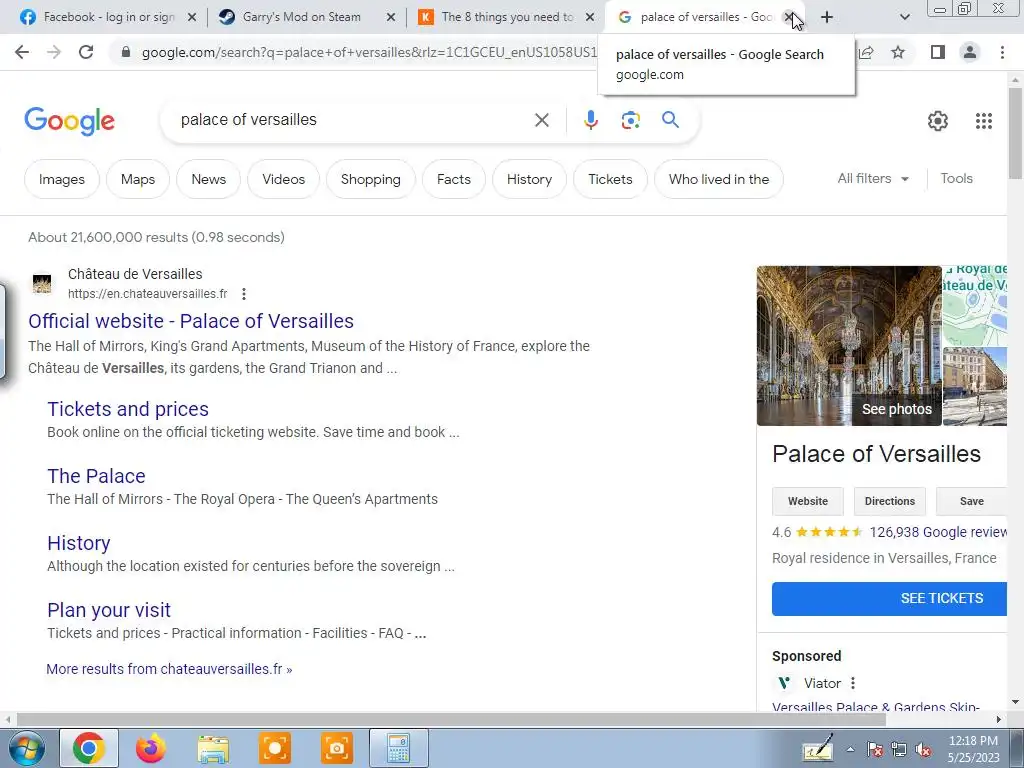1024x768 pixels.
Task: Open Firefox from the taskbar
Action: pos(151,748)
